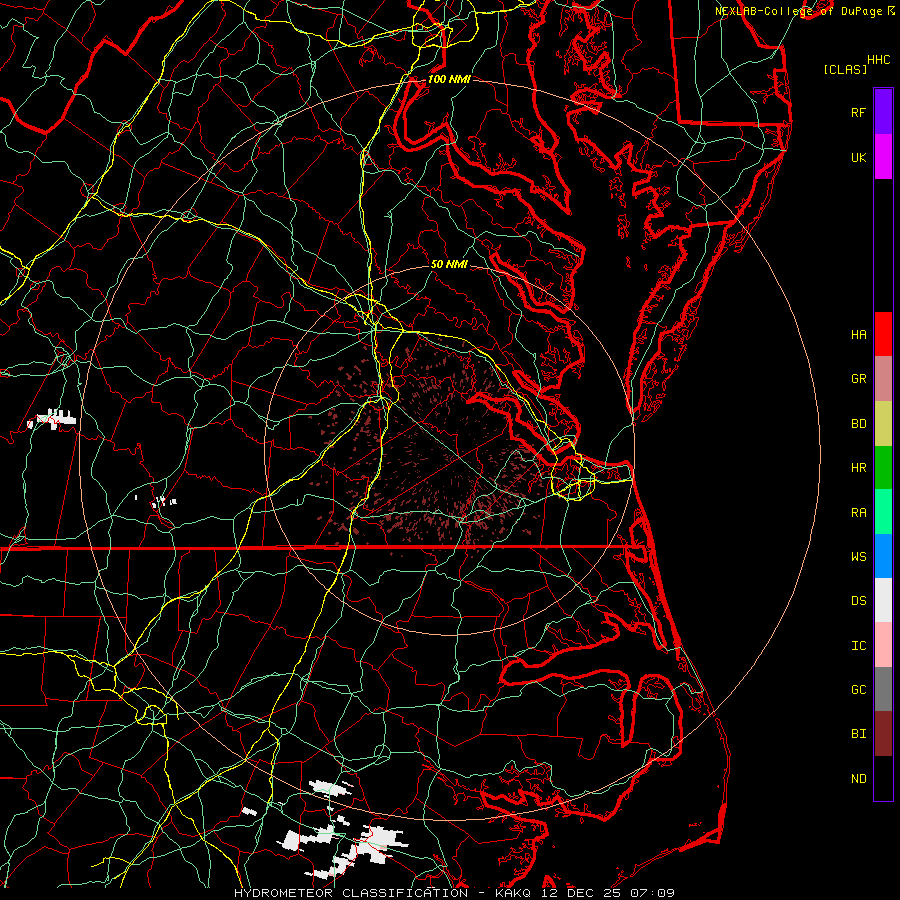Click the HA red legend swatch
900x900 pixels.
point(883,334)
